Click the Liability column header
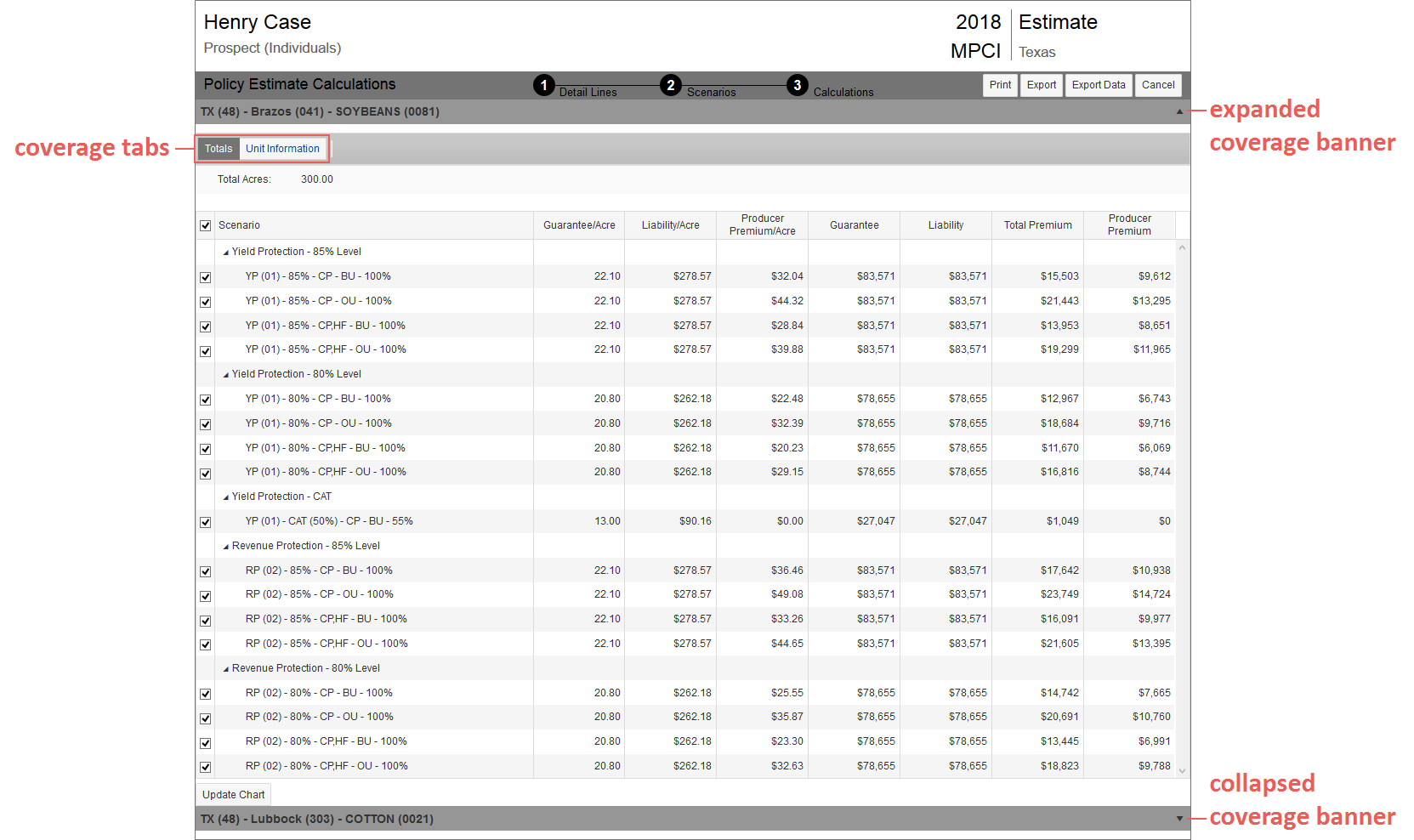 click(x=946, y=225)
